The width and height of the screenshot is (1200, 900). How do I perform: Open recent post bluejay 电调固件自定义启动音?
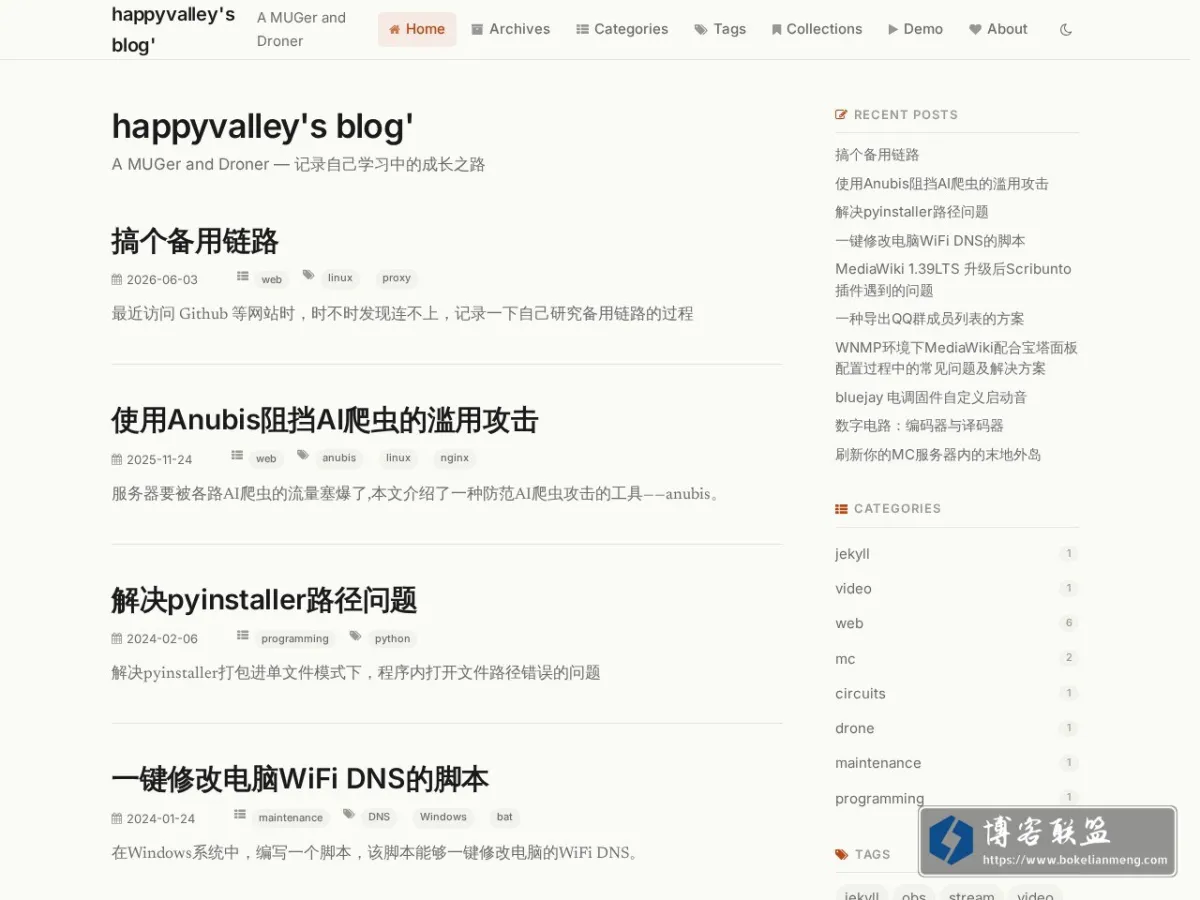point(931,398)
